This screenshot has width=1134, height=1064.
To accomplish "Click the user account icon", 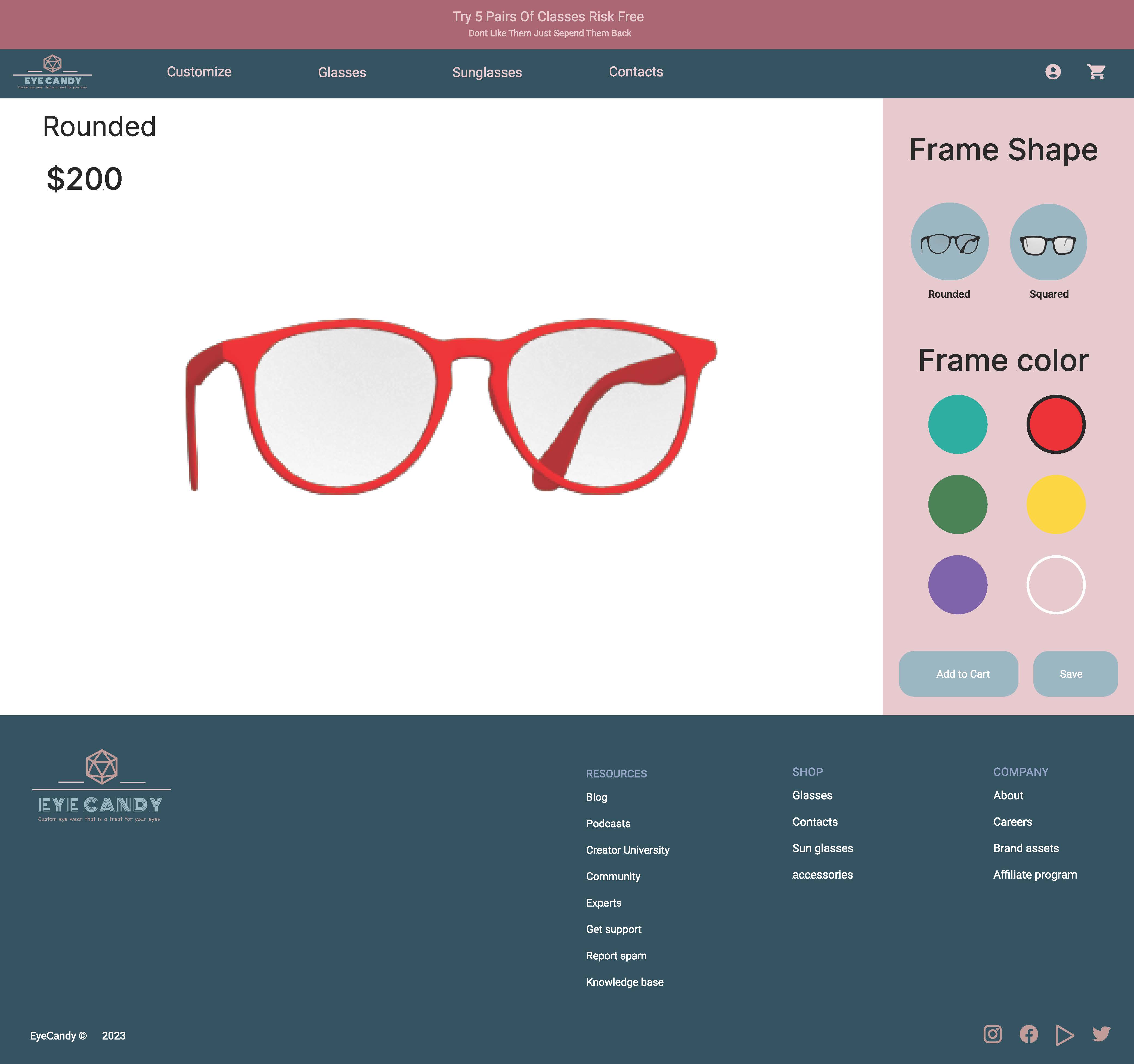I will (1053, 72).
